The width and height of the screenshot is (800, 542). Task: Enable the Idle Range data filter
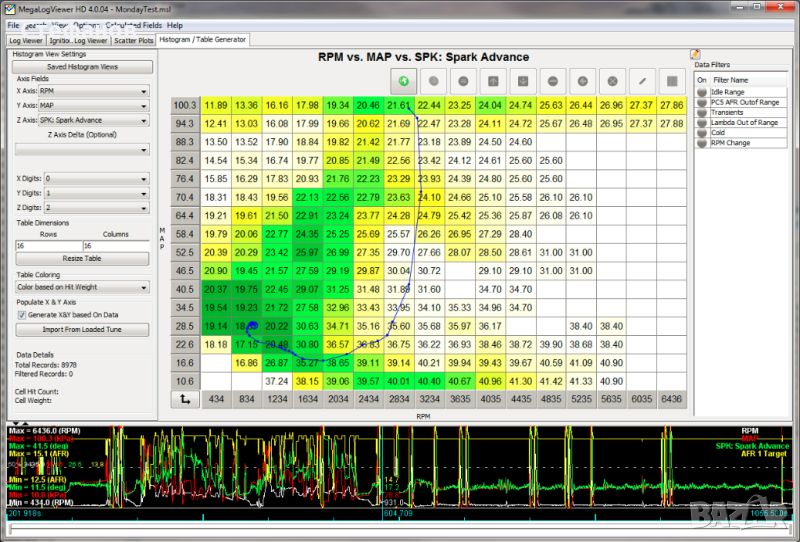[700, 92]
